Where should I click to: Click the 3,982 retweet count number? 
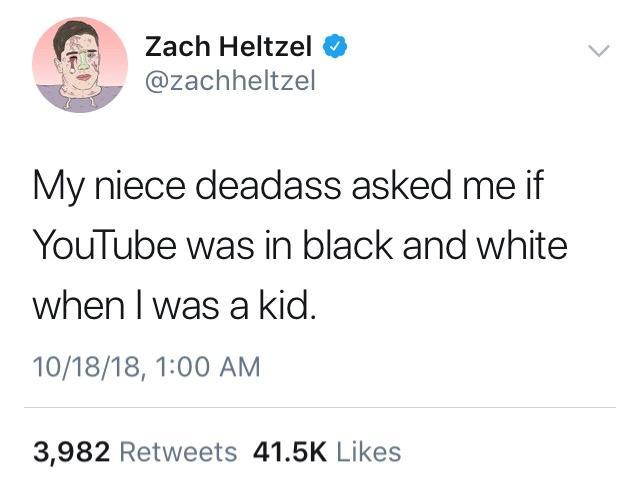72,452
